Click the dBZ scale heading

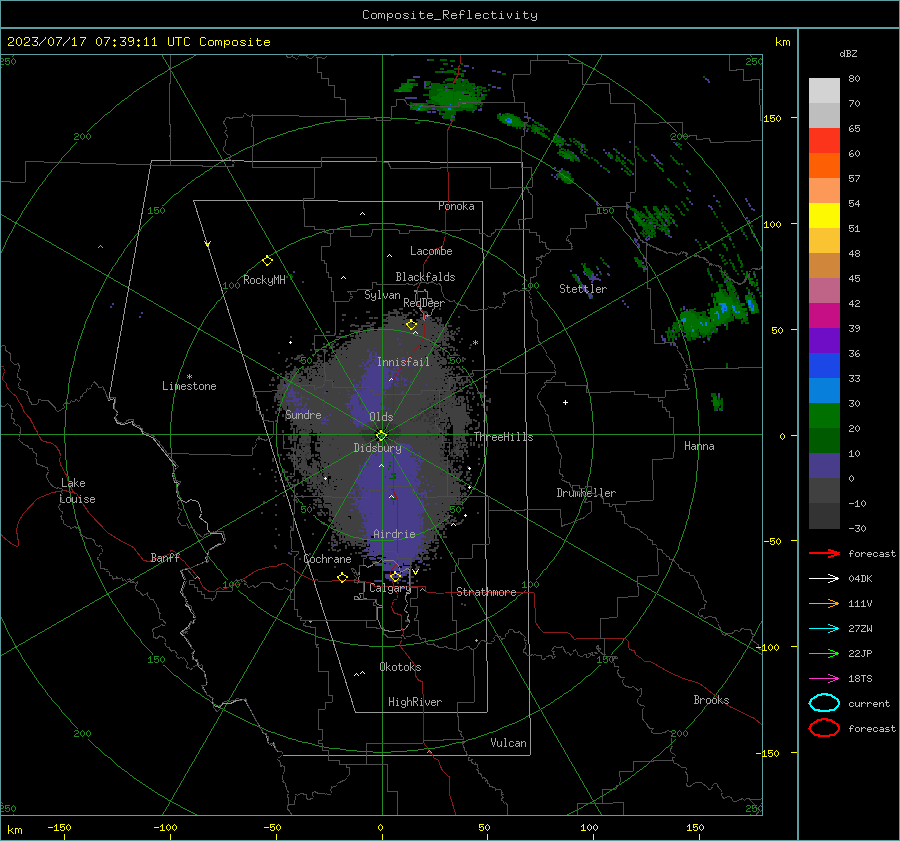[848, 54]
